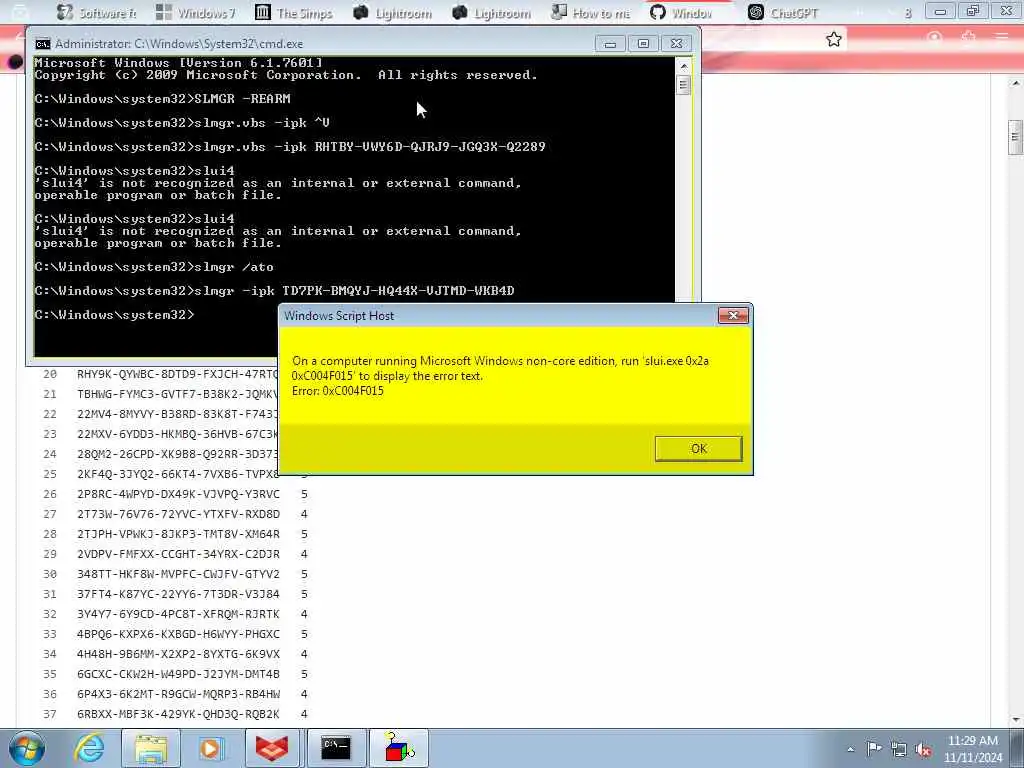Open the colored blocks taskbar application
The width and height of the screenshot is (1024, 768).
[399, 748]
